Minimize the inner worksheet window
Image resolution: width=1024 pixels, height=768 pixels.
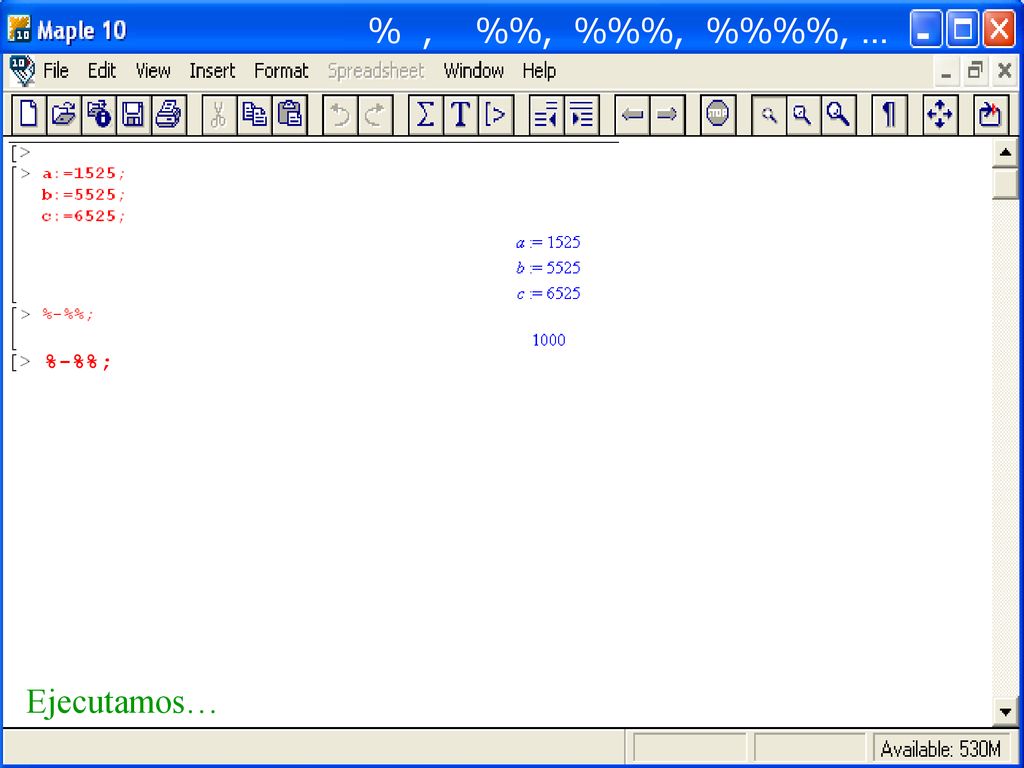[946, 71]
